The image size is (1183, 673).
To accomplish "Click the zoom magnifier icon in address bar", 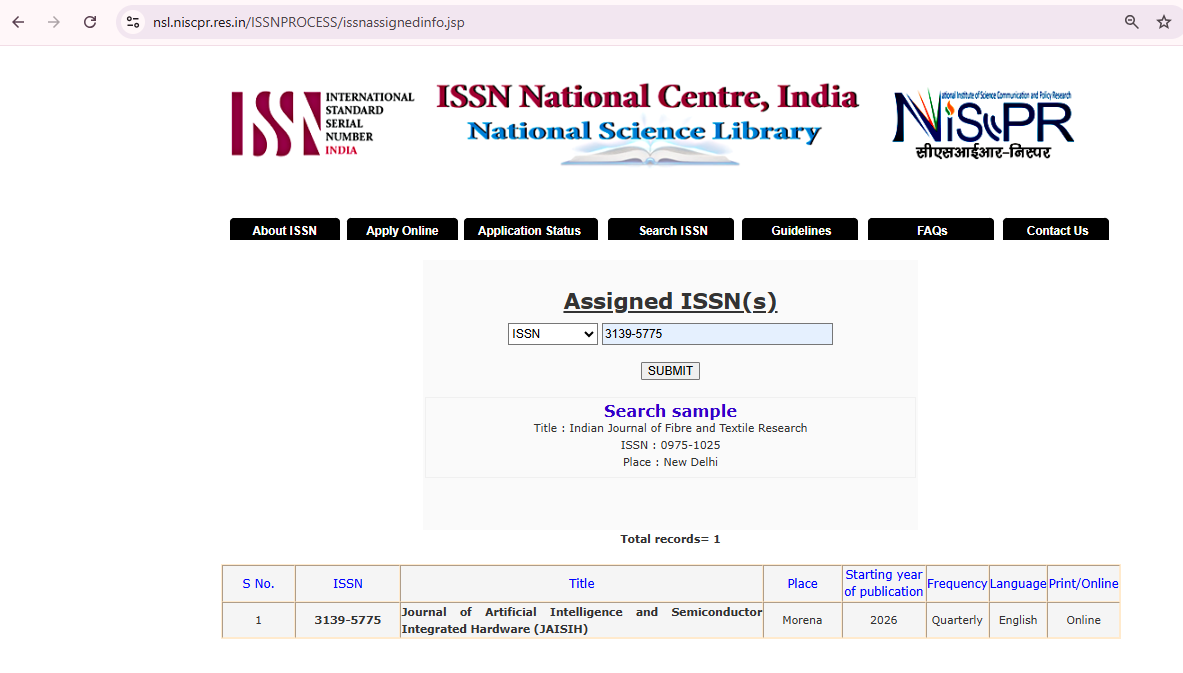I will coord(1131,22).
